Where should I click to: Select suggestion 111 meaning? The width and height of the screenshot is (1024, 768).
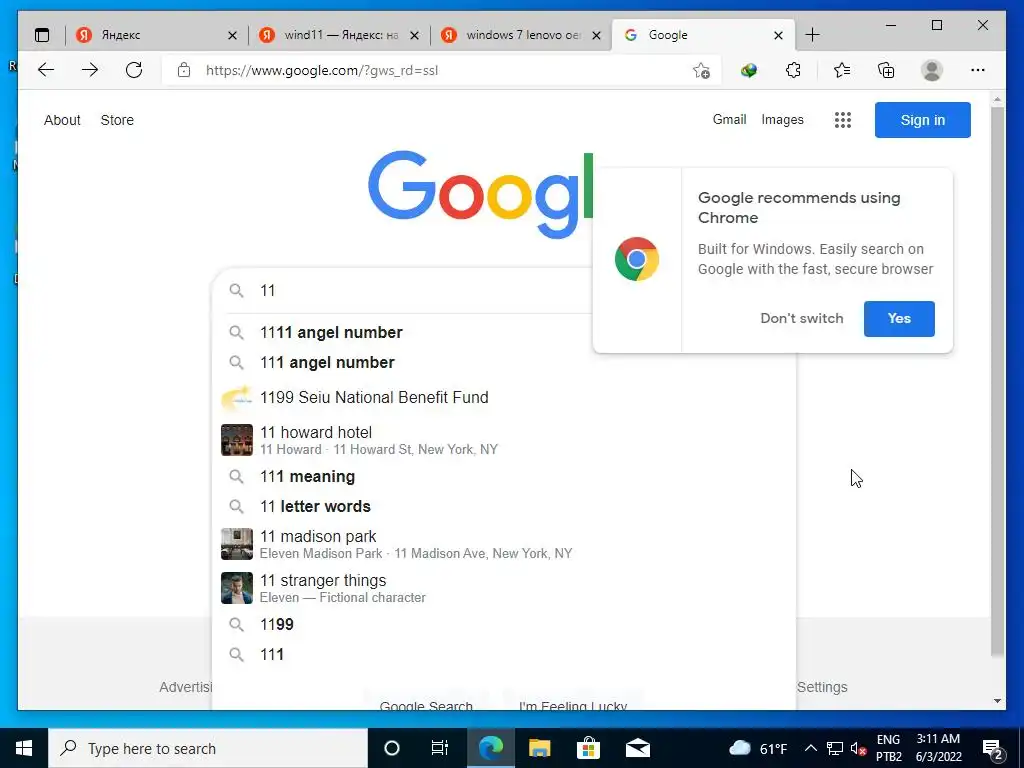[x=504, y=477]
